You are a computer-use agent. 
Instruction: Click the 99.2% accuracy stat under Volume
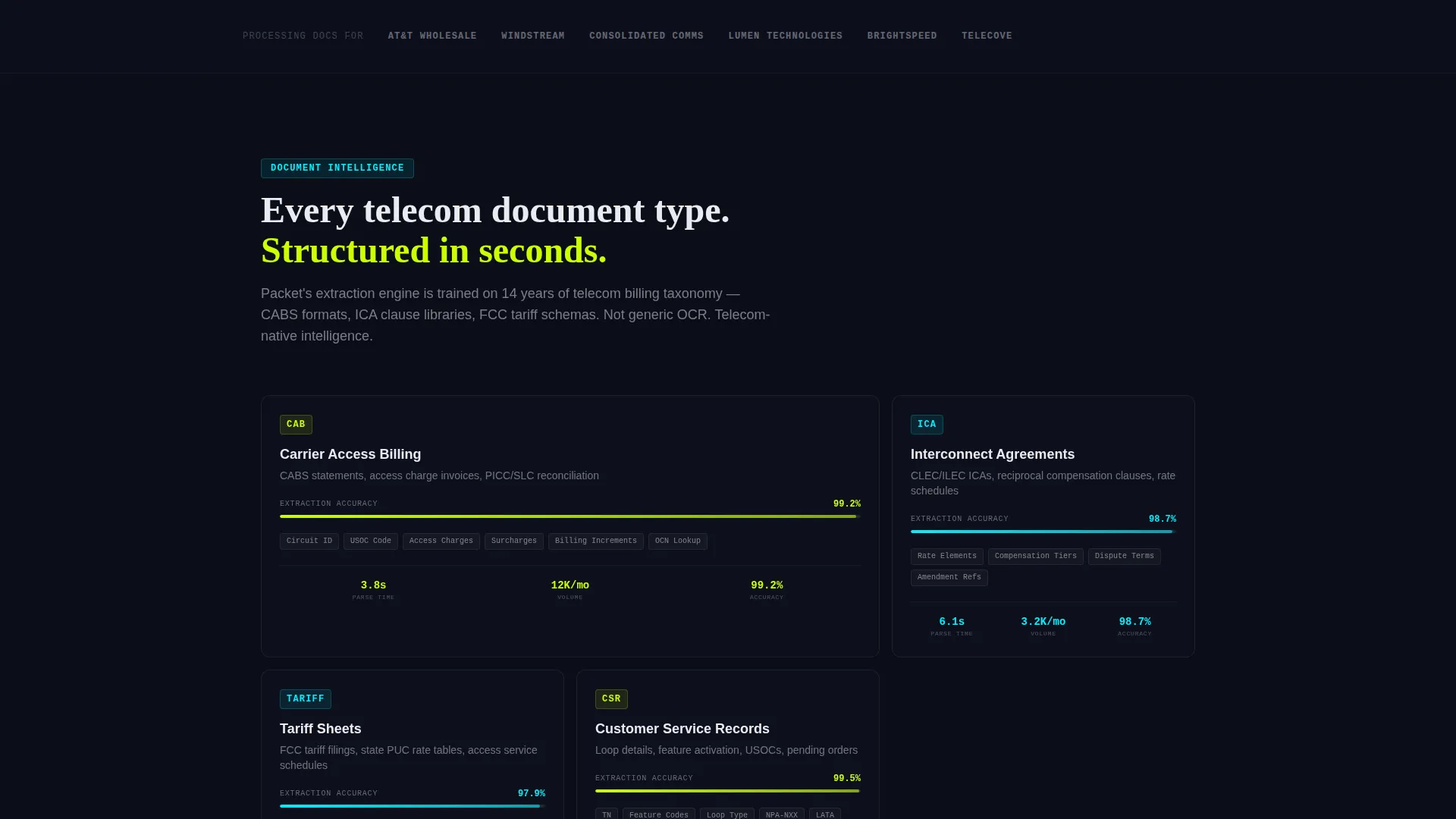coord(767,585)
